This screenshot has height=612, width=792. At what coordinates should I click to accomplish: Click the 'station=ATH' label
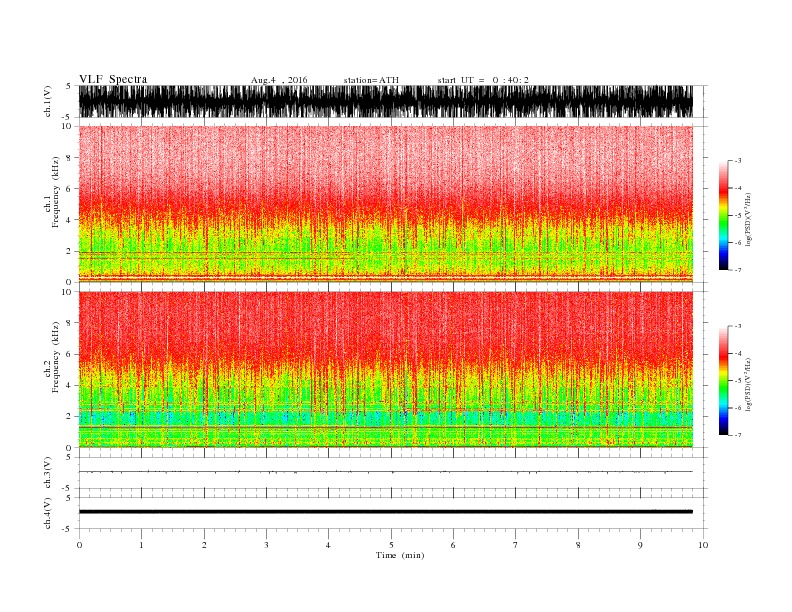click(x=371, y=80)
